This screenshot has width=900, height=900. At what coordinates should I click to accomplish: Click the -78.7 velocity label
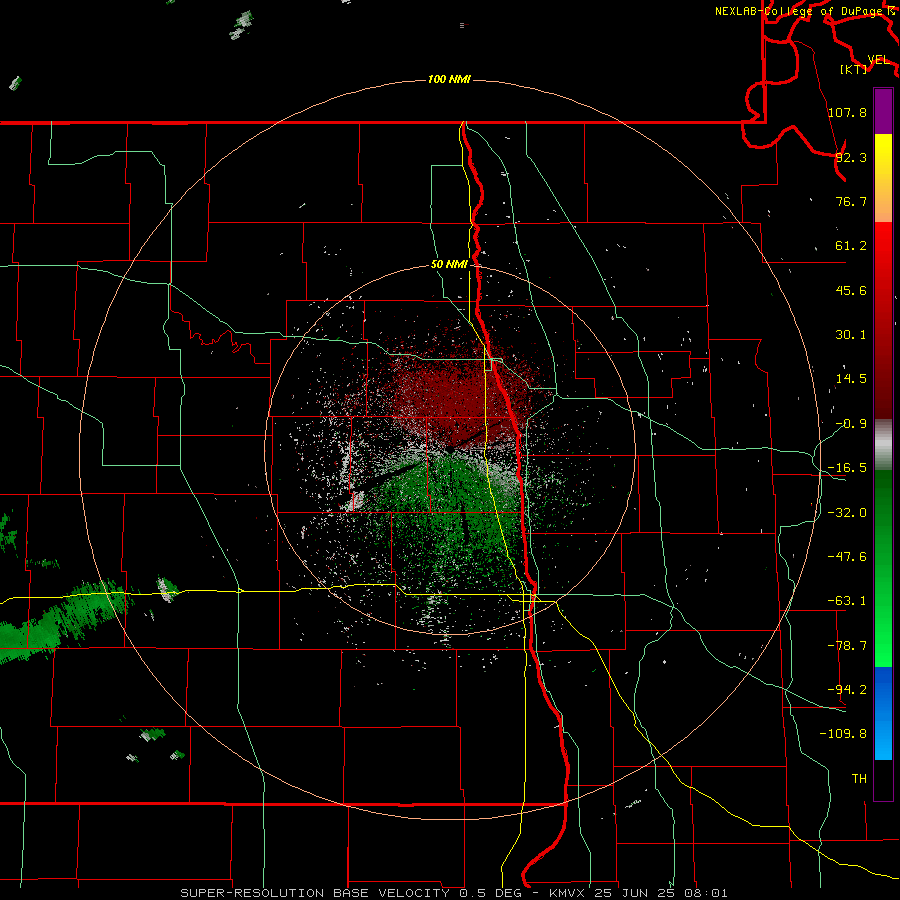[x=847, y=645]
